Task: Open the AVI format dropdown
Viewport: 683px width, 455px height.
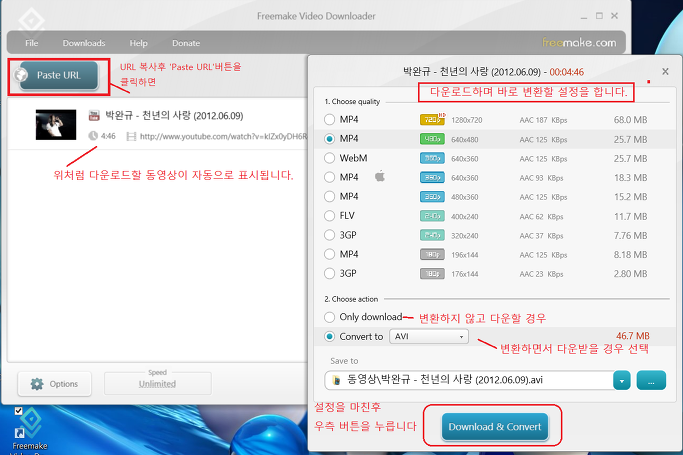Action: (429, 337)
